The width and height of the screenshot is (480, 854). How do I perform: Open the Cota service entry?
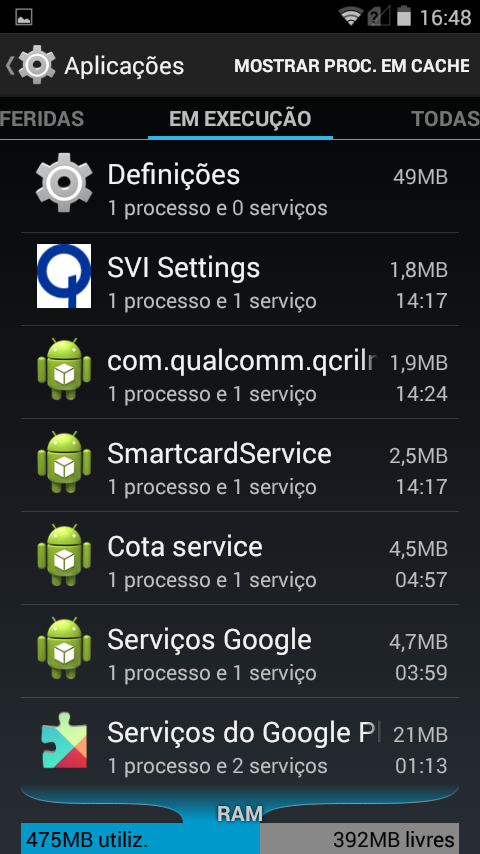tap(240, 558)
